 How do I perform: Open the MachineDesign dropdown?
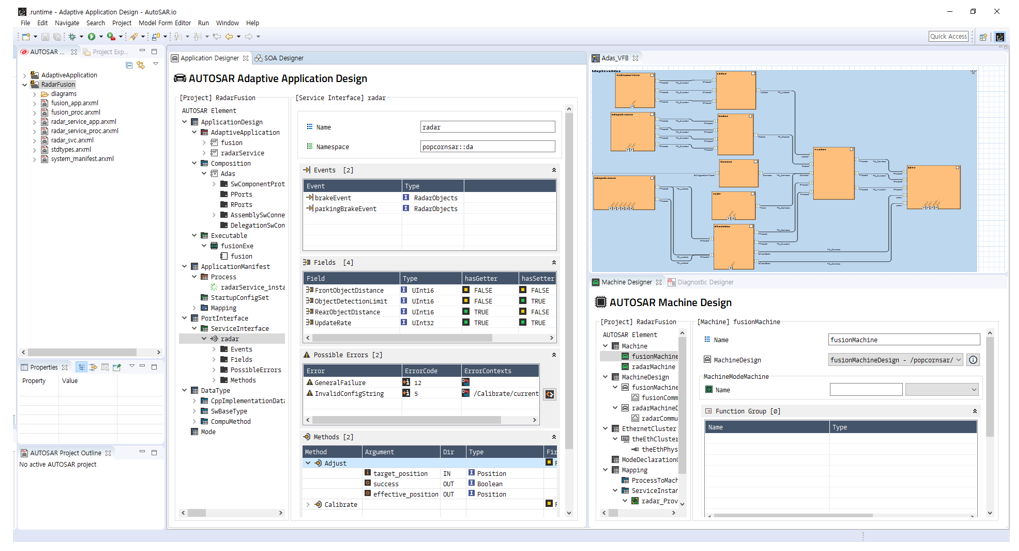(959, 360)
